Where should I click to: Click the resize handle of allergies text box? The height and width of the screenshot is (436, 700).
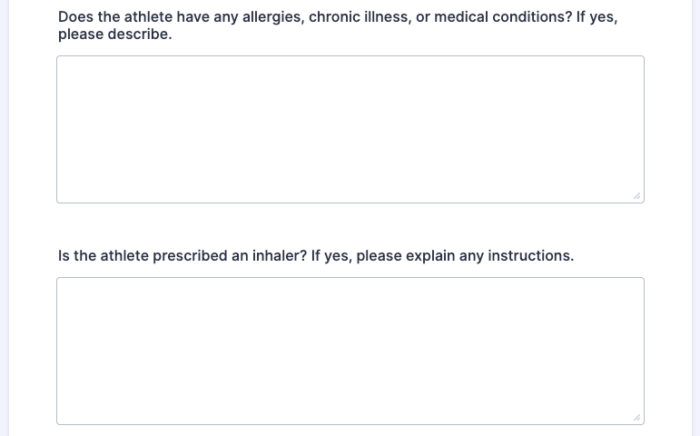[x=637, y=196]
